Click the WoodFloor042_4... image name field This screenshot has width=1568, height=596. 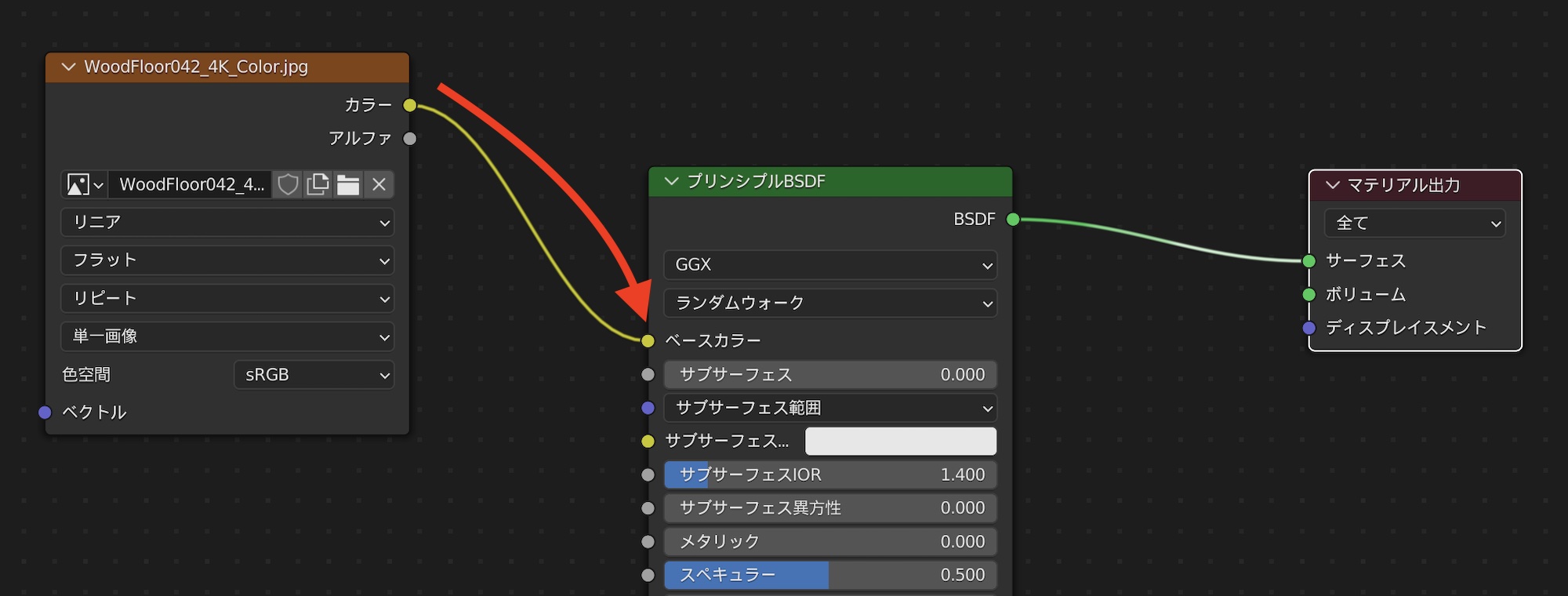[191, 185]
